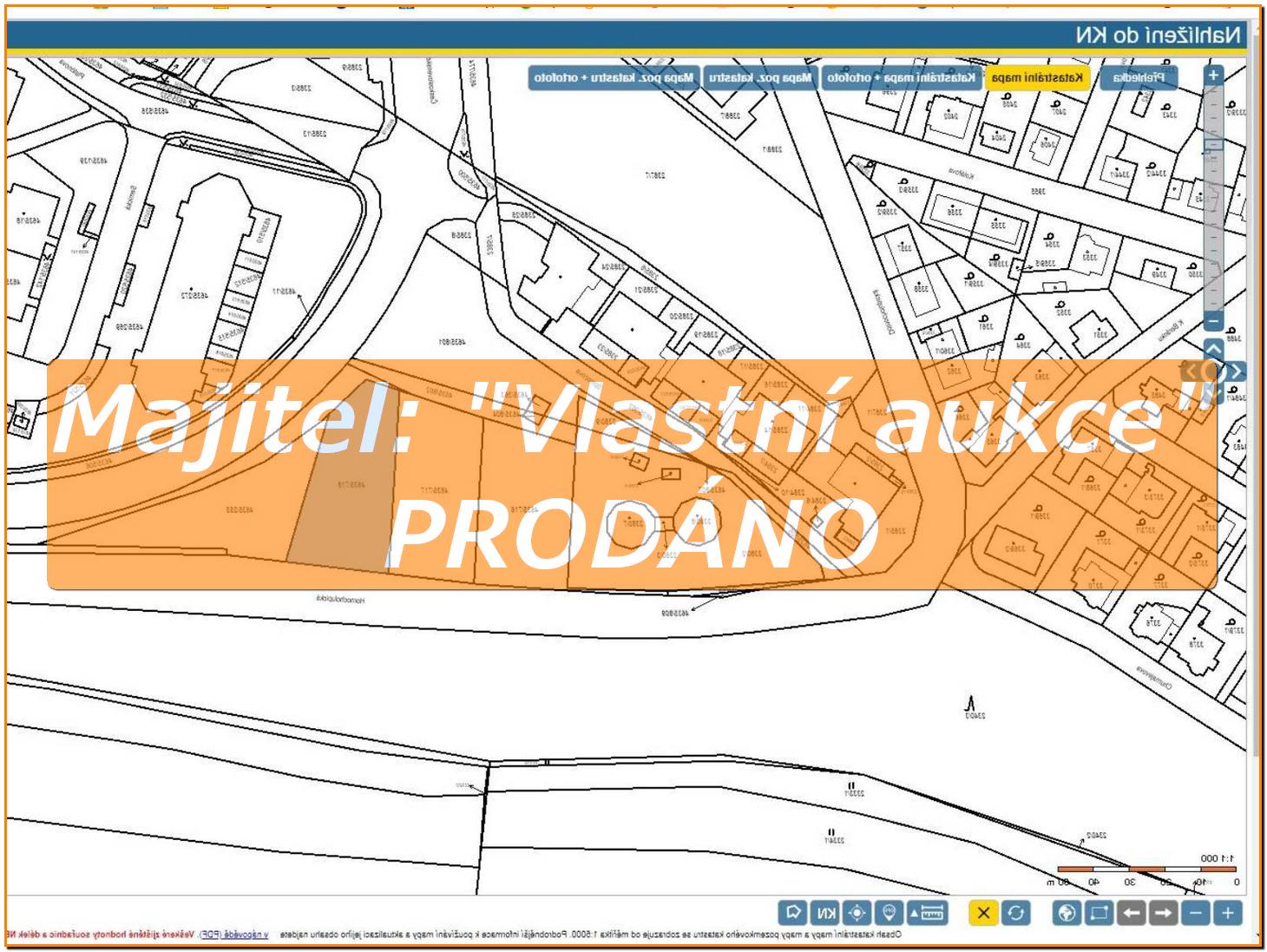Screen dimensions: 1267x952
Task: Select the polygon selection tool icon
Action: pos(791,912)
